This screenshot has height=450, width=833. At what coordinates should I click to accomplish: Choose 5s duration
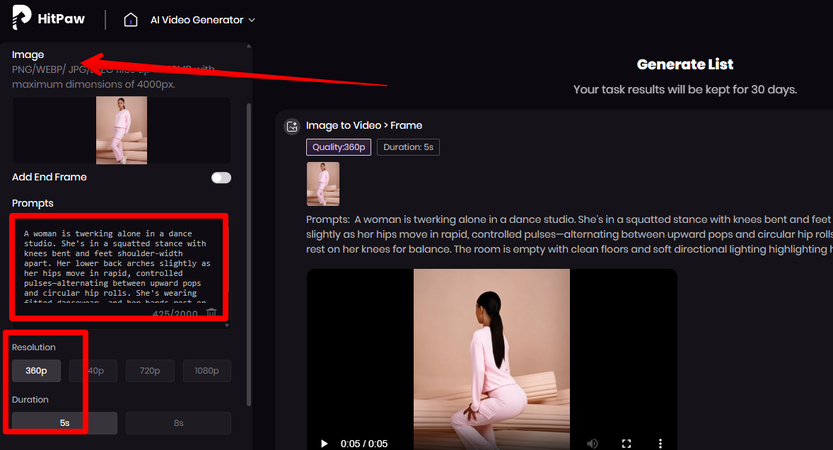tap(64, 423)
